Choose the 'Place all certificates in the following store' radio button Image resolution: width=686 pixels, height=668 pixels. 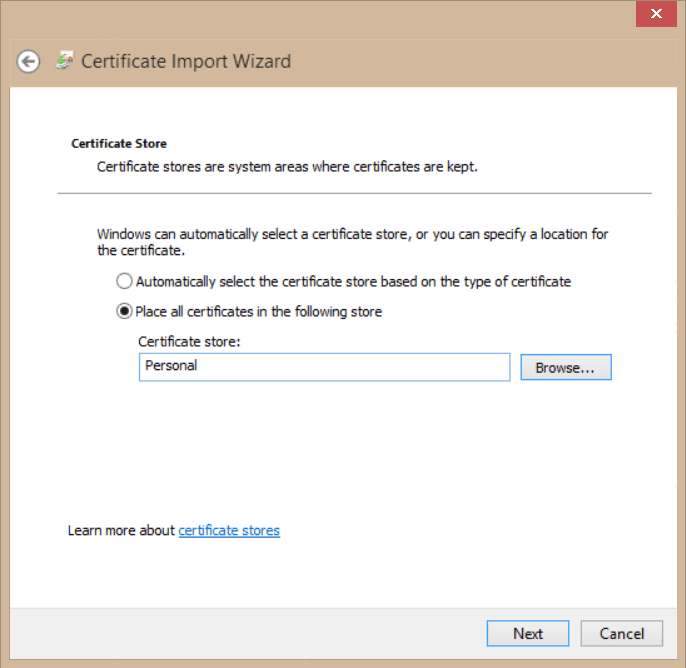coord(124,312)
